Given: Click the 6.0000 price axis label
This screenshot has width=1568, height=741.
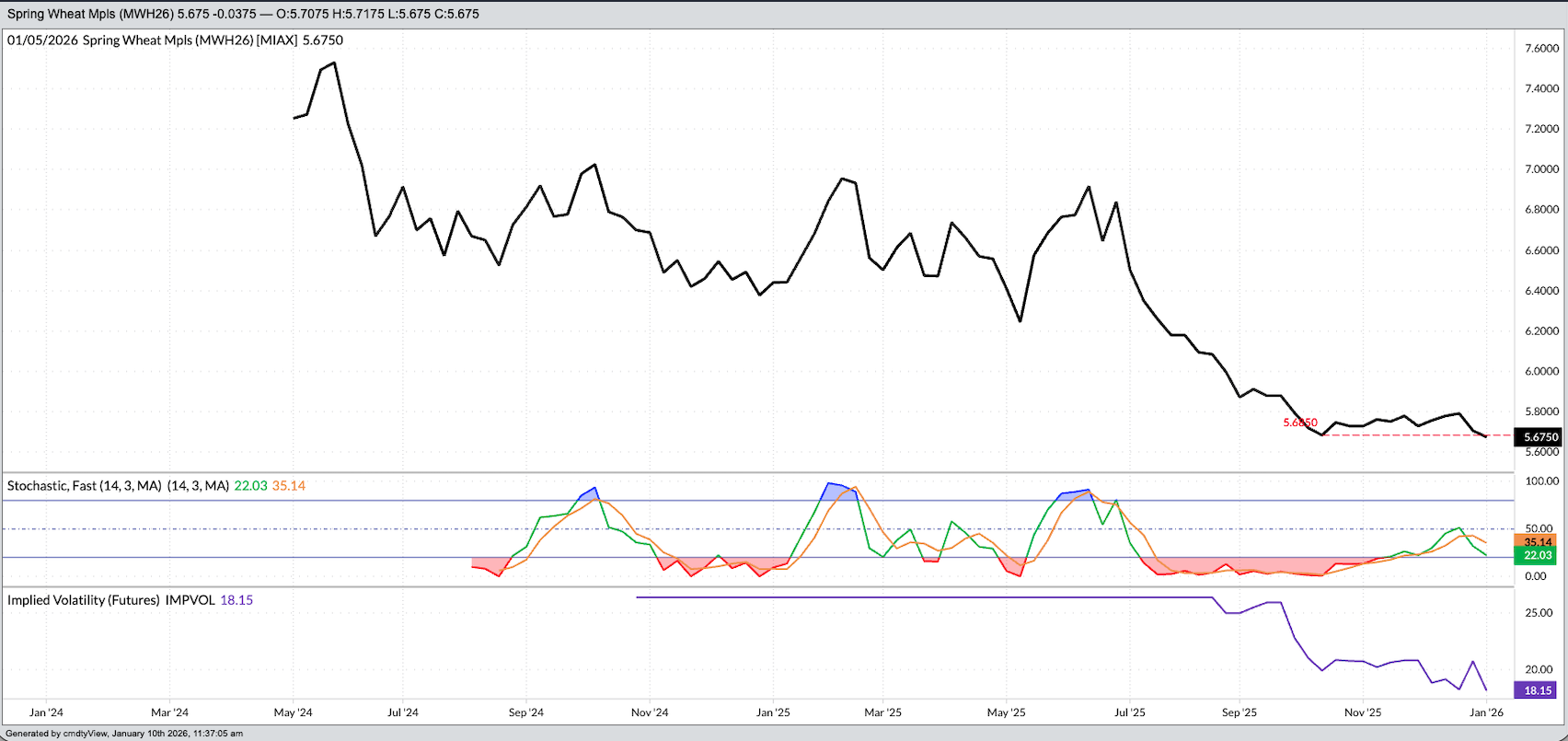Looking at the screenshot, I should tap(1541, 372).
